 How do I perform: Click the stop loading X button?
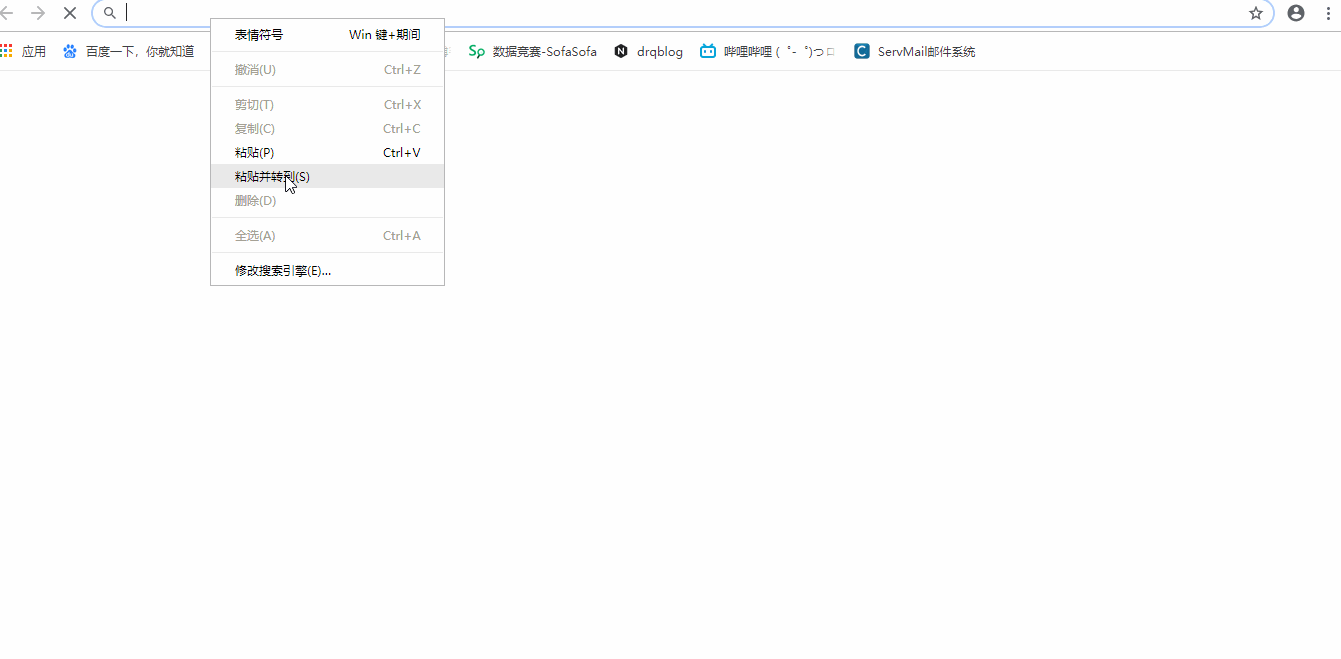point(70,13)
